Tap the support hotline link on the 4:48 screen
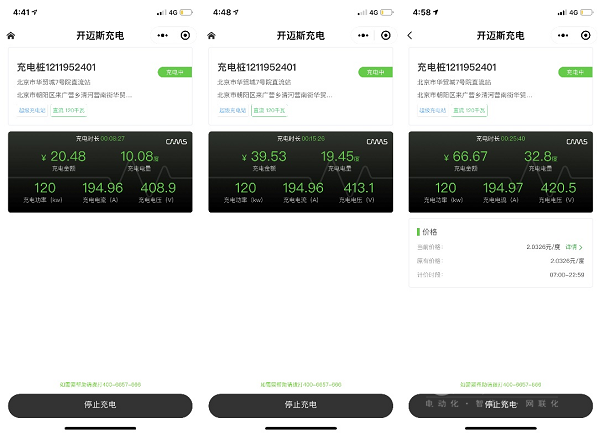The image size is (600, 434). [301, 384]
